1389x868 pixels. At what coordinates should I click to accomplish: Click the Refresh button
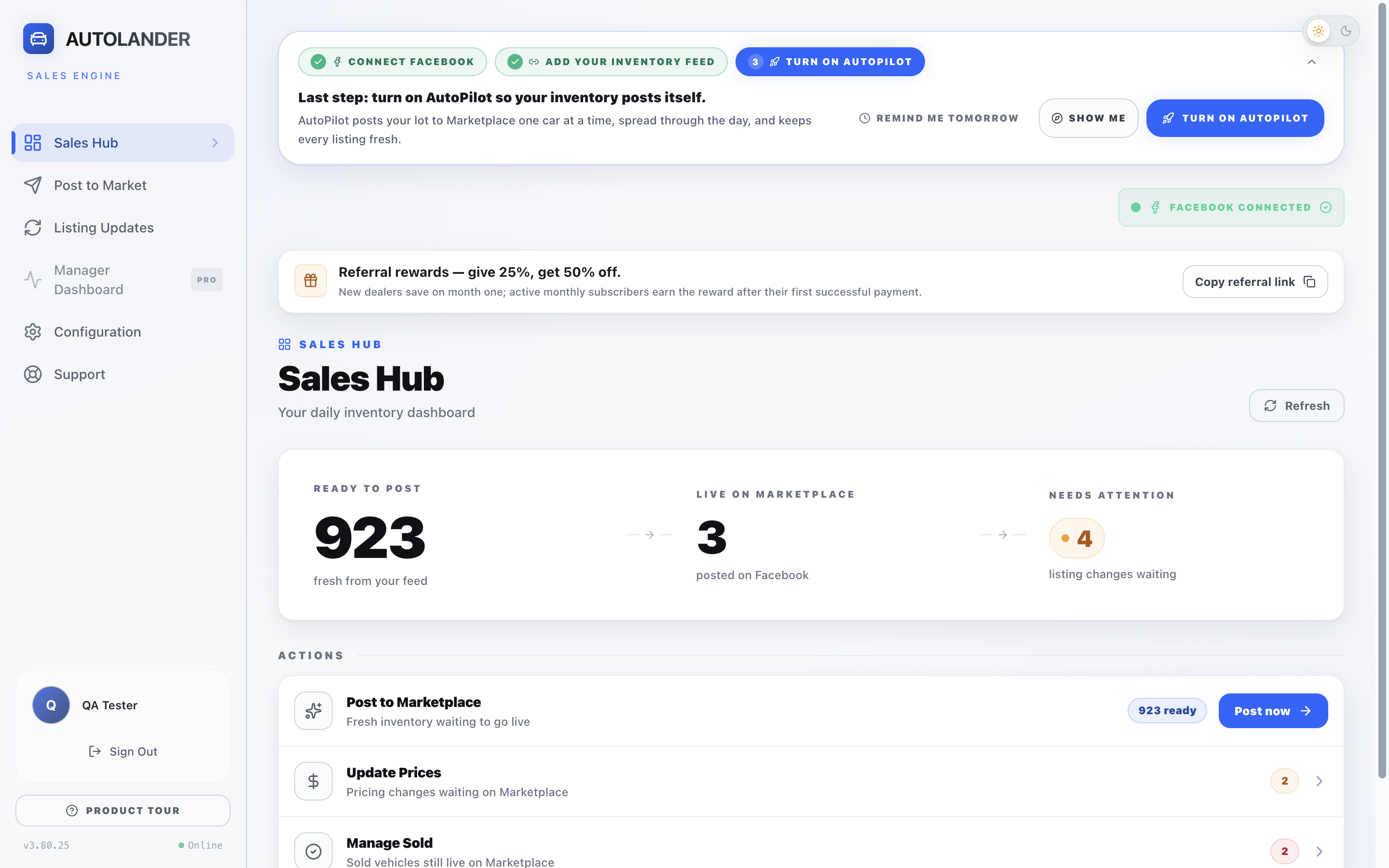(x=1296, y=406)
